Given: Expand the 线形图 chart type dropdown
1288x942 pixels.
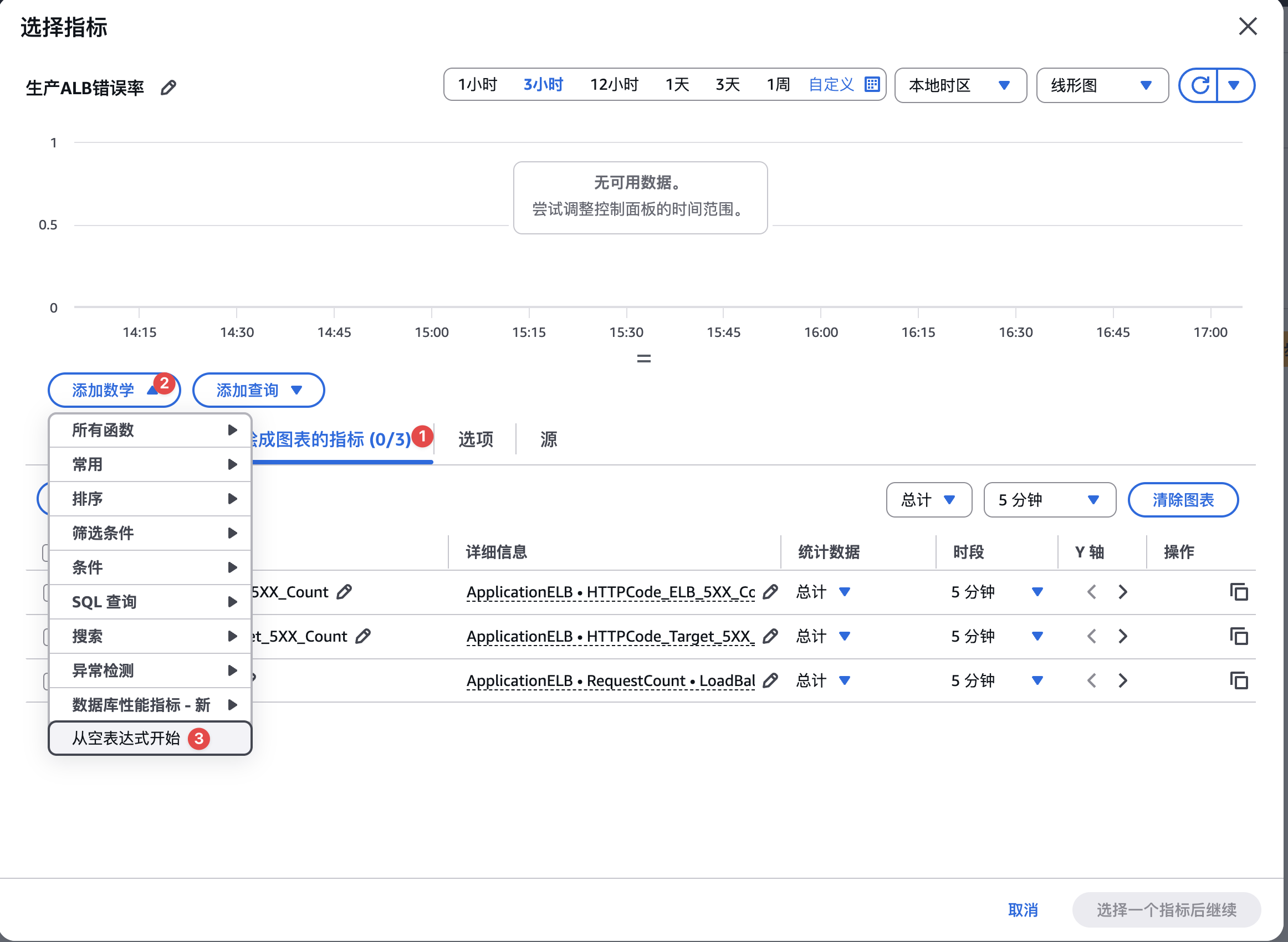Looking at the screenshot, I should [1102, 85].
